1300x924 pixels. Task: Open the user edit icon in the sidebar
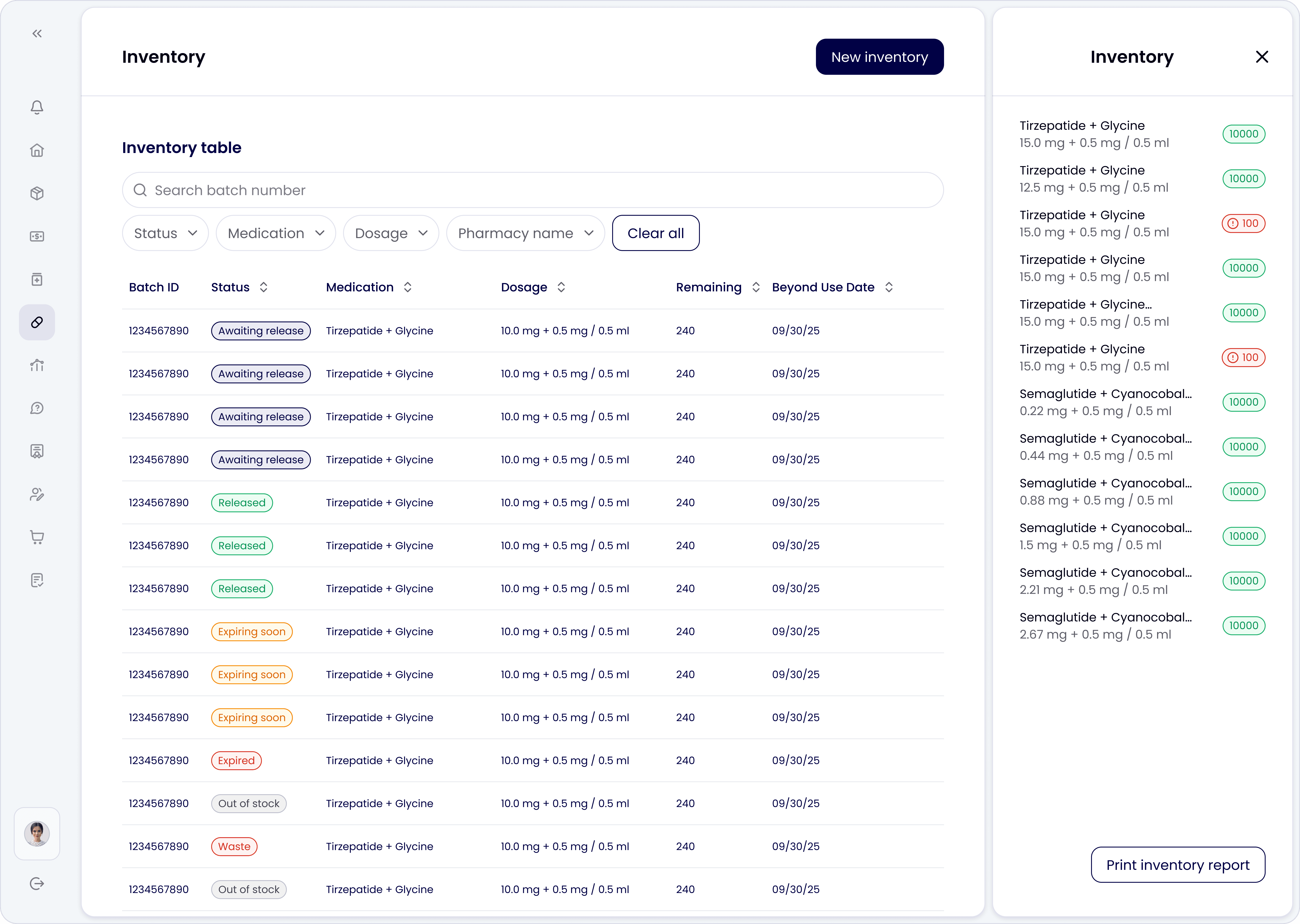(37, 494)
